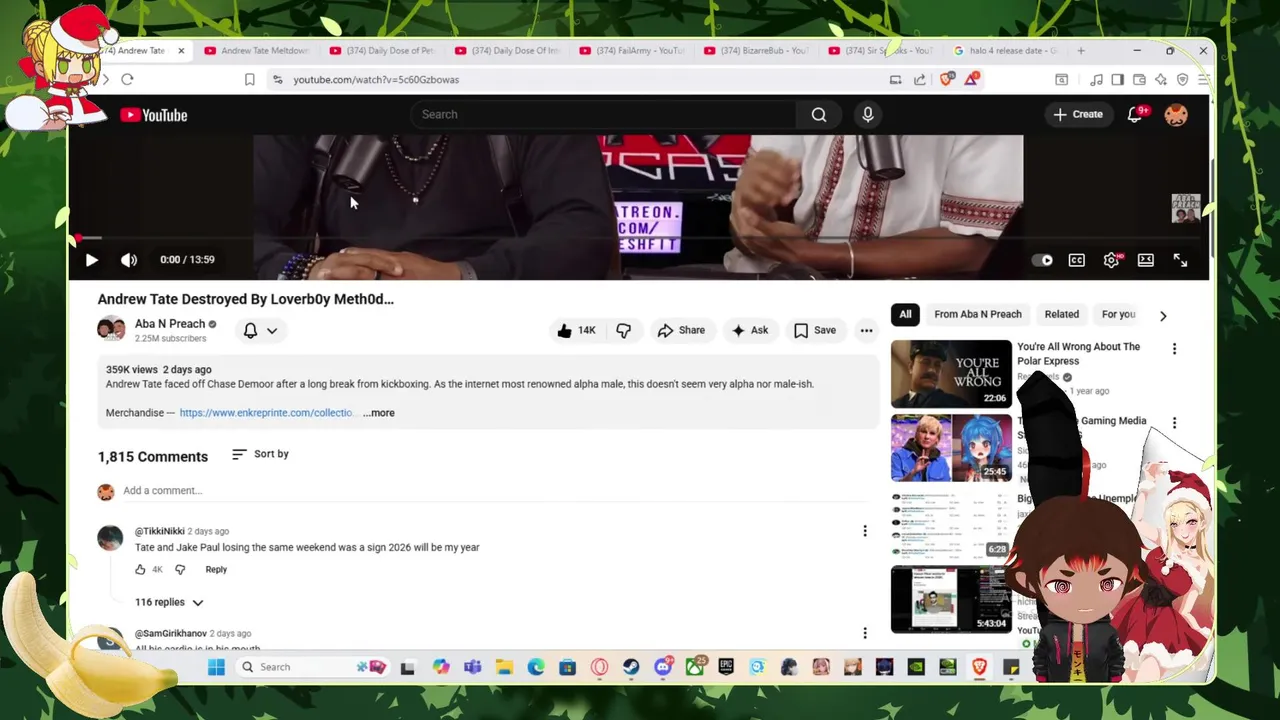Start voice search with microphone icon
This screenshot has width=1280, height=720.
tap(868, 114)
